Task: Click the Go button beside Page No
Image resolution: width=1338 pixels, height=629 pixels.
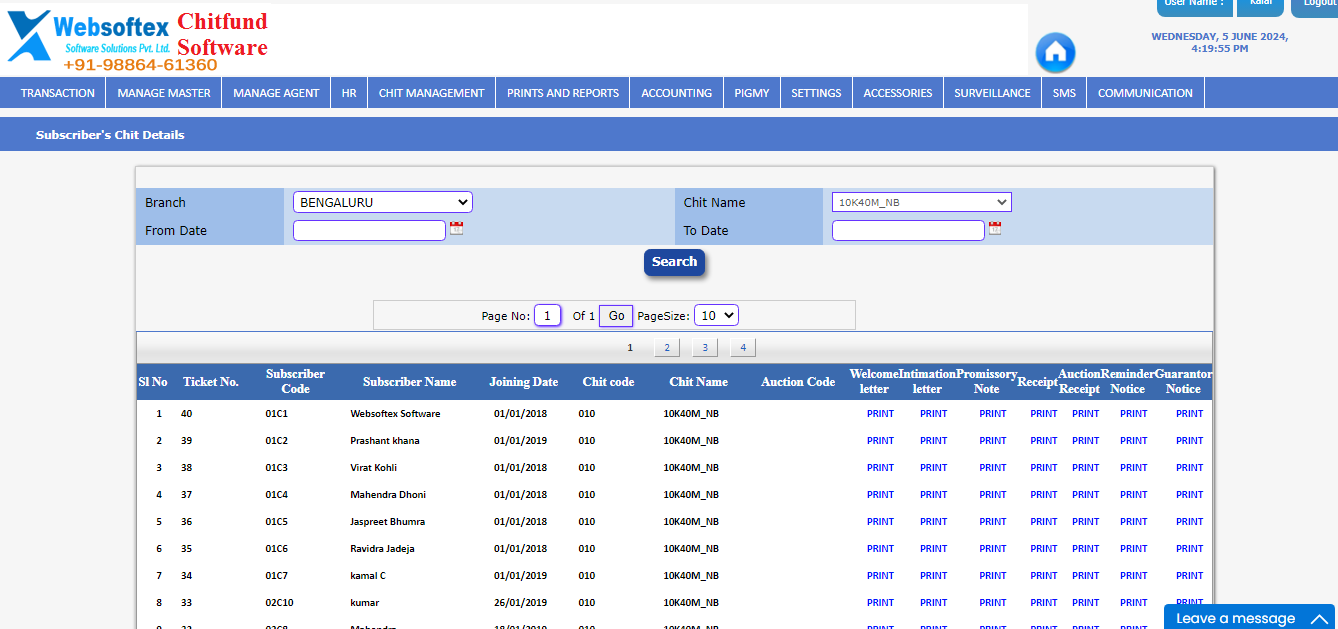Action: [x=615, y=314]
